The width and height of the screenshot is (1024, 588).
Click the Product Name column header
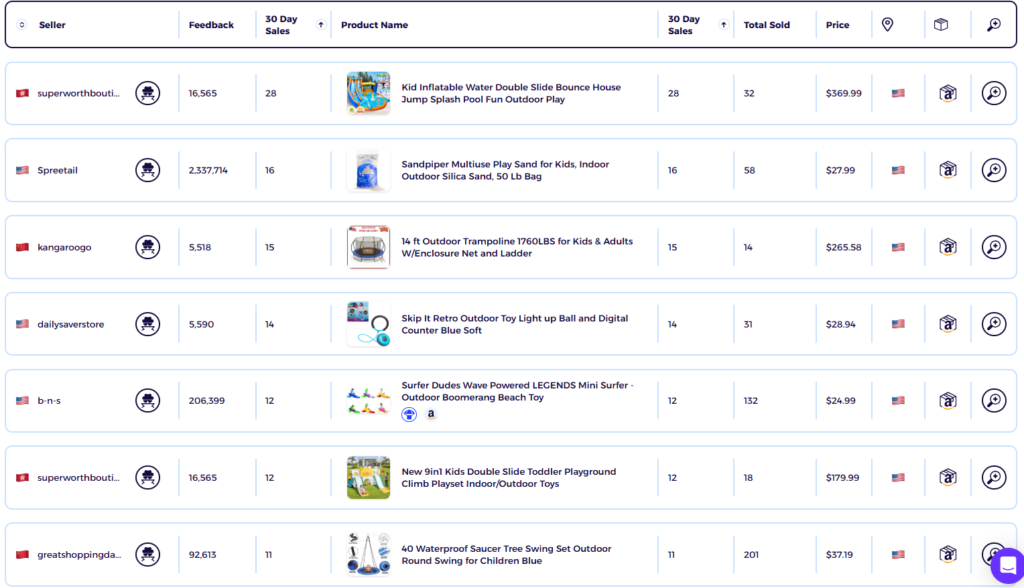[374, 25]
